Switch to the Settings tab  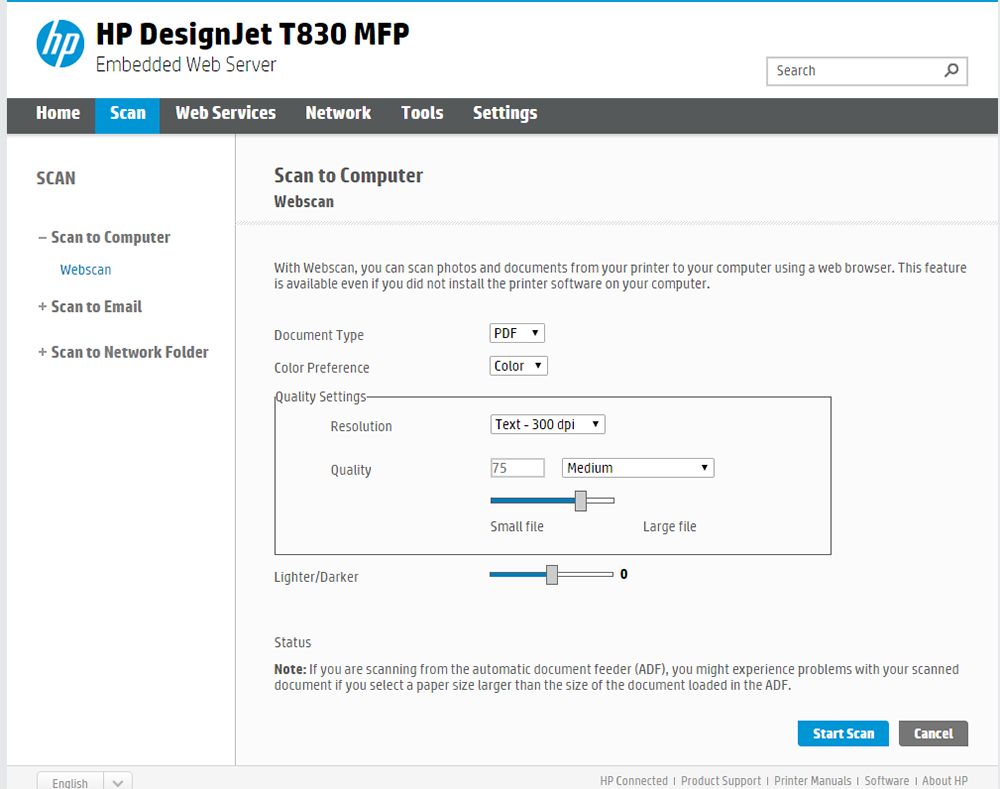click(x=505, y=113)
